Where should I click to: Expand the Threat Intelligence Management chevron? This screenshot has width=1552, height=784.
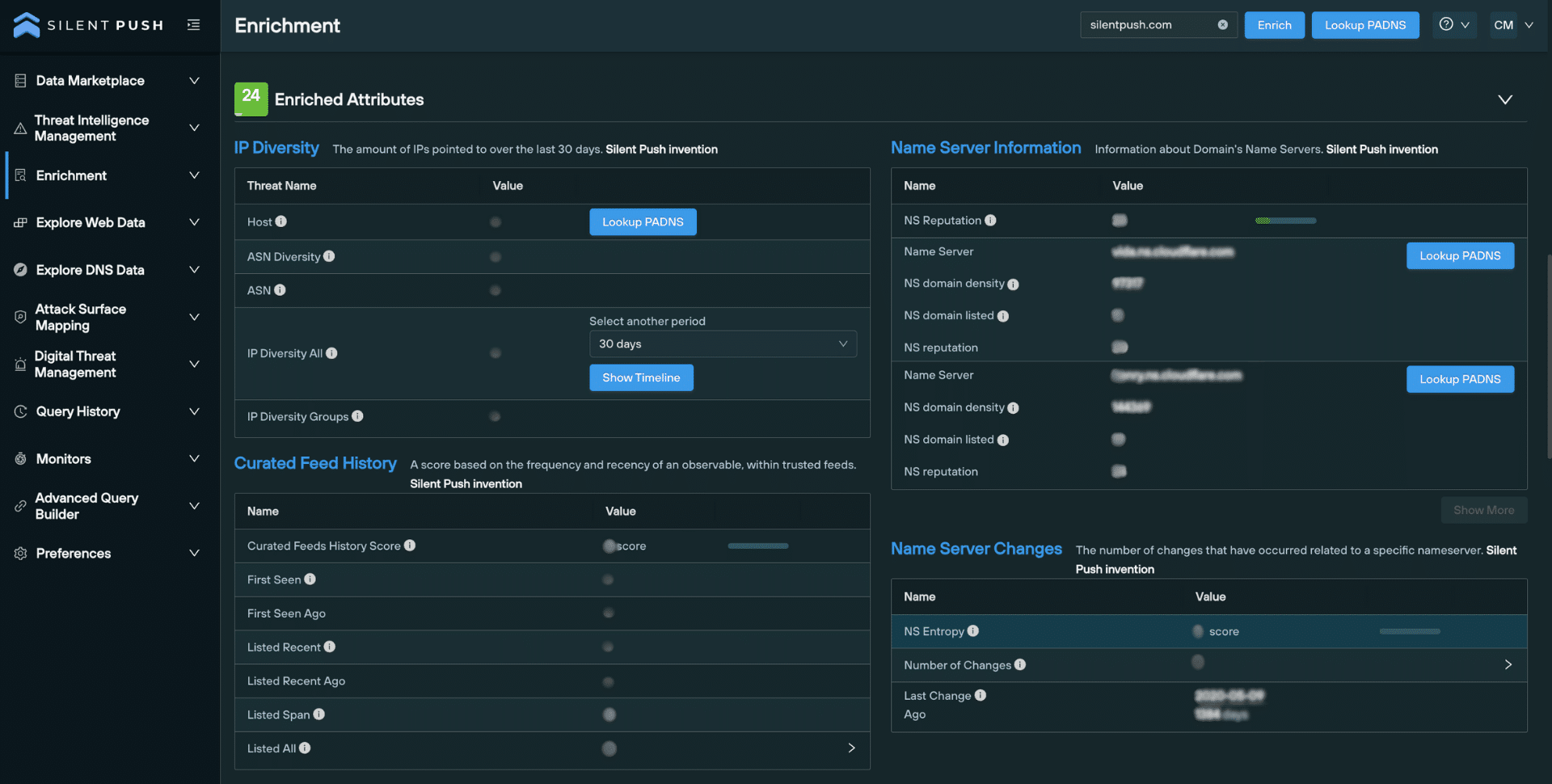pyautogui.click(x=194, y=128)
